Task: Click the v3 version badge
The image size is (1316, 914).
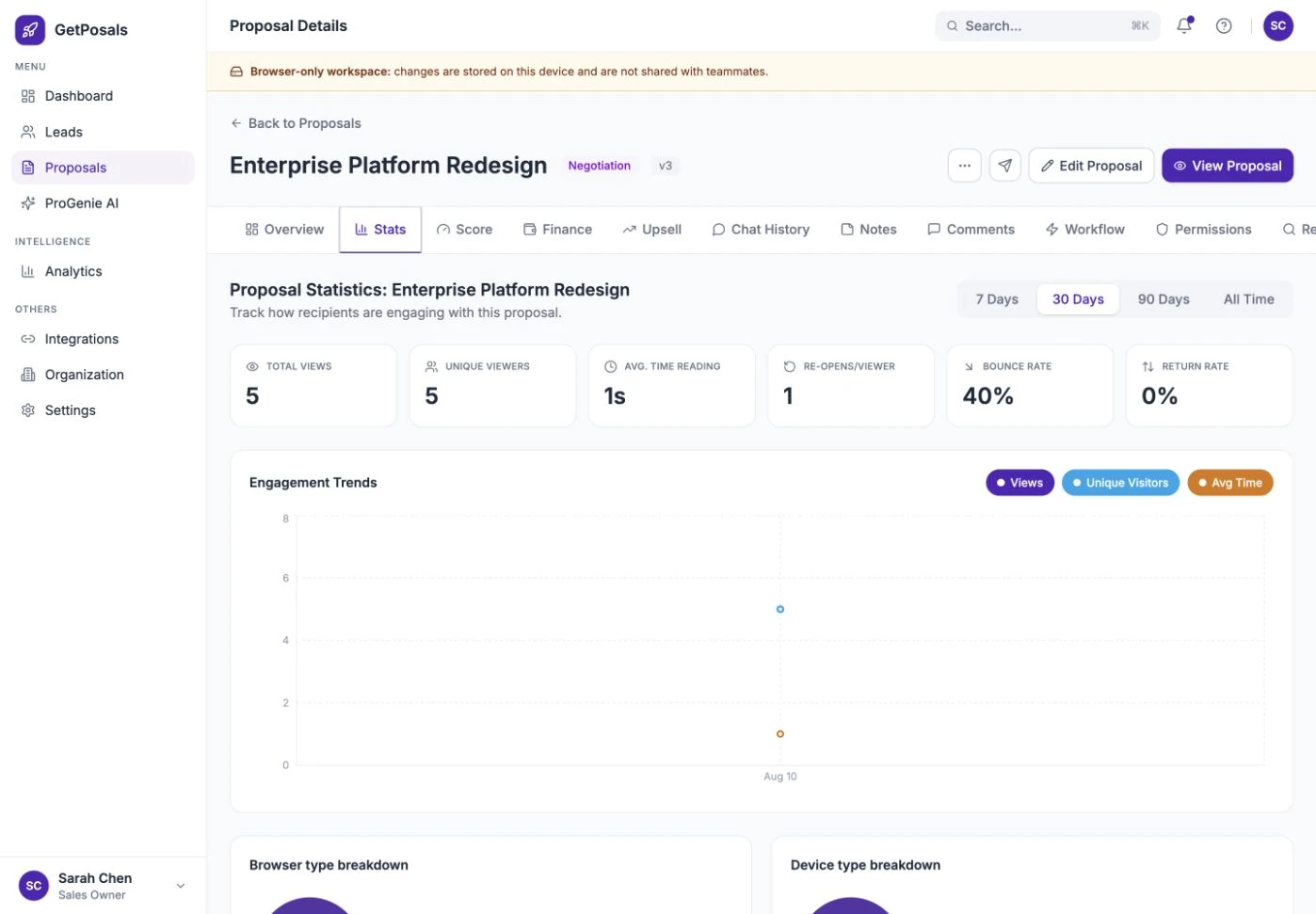Action: [666, 166]
